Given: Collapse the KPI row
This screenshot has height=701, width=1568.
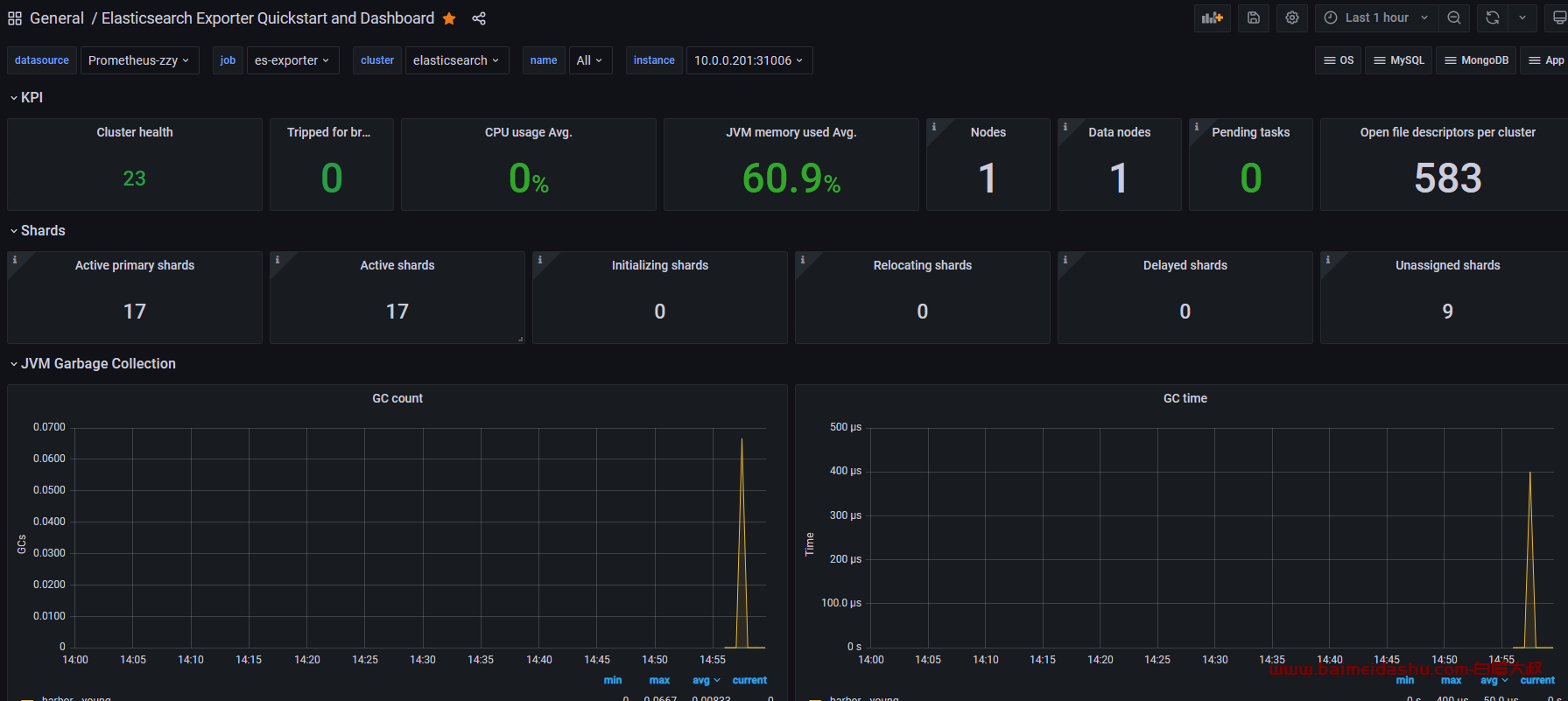Looking at the screenshot, I should click(26, 97).
